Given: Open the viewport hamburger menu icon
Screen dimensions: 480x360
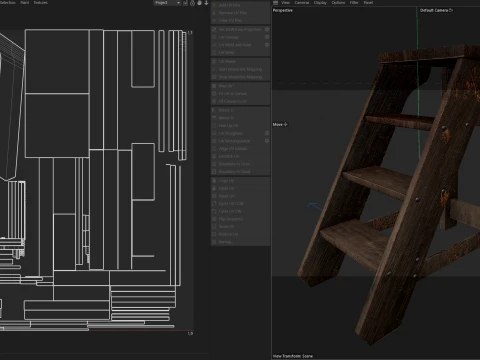Looking at the screenshot, I should coord(275,3).
